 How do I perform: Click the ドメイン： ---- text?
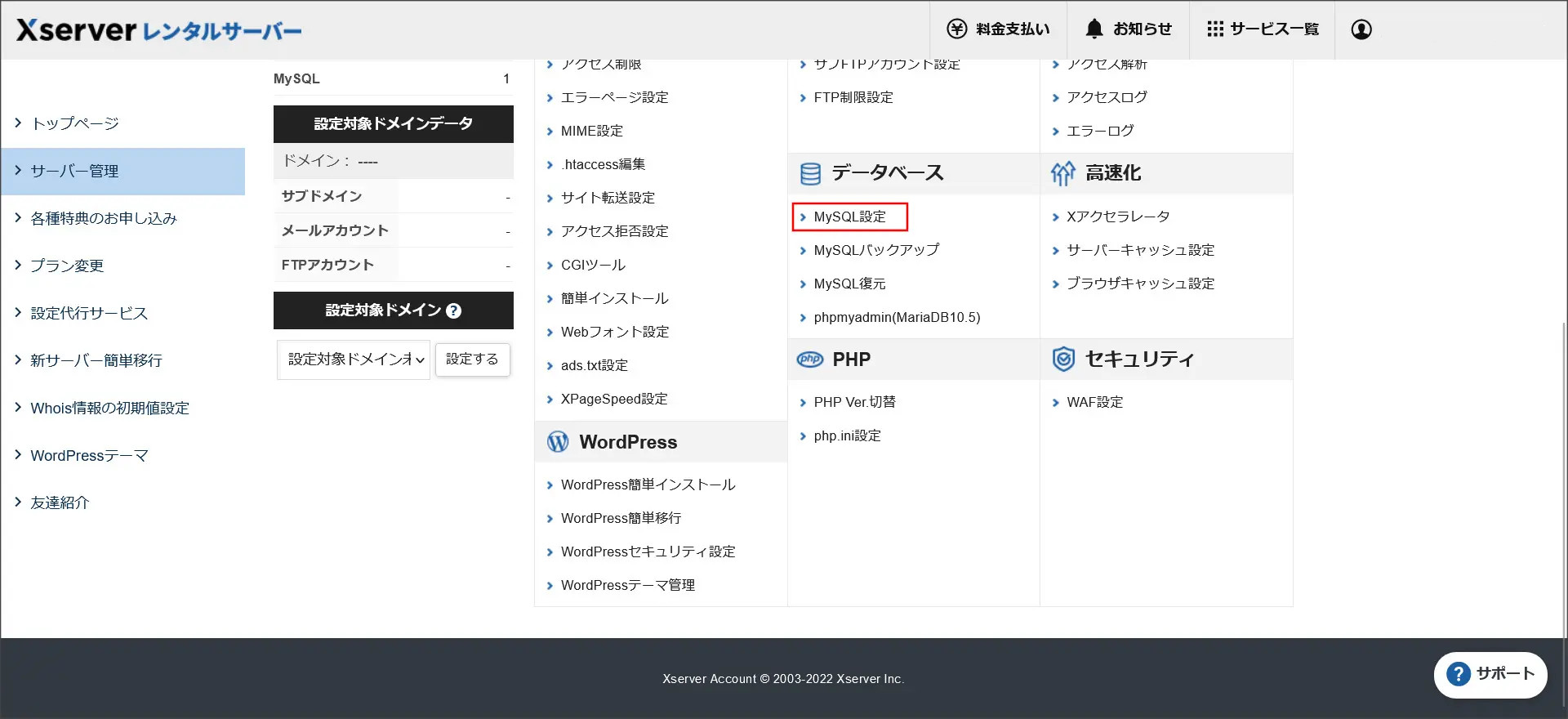(330, 161)
